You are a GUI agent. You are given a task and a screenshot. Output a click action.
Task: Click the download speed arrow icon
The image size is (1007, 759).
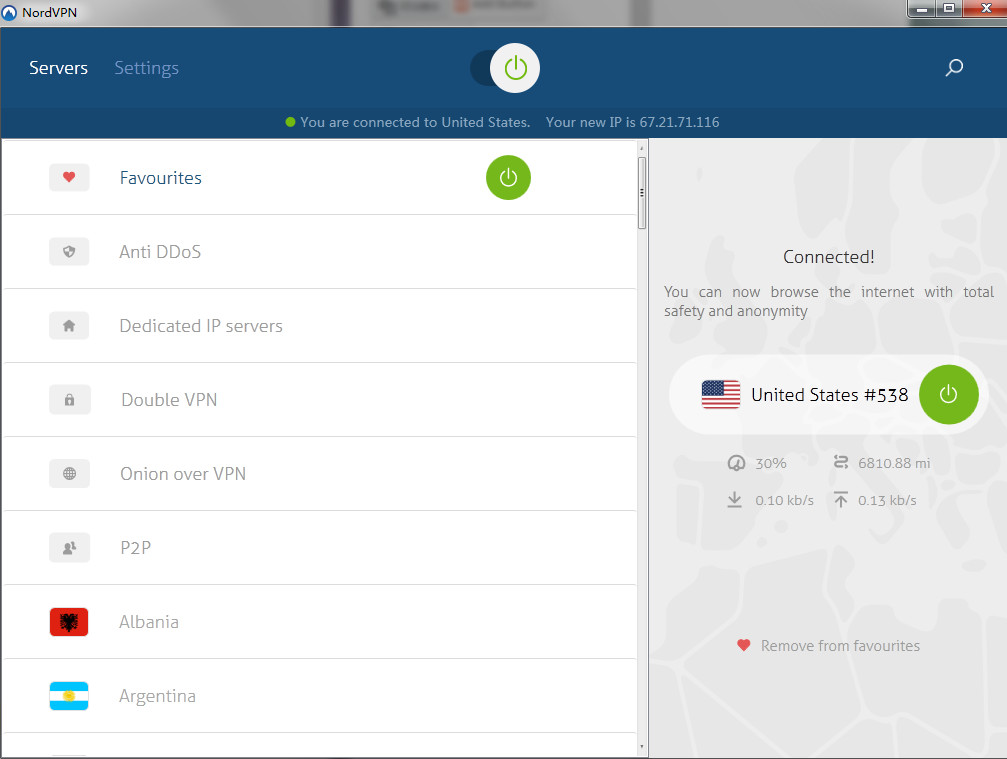tap(735, 500)
